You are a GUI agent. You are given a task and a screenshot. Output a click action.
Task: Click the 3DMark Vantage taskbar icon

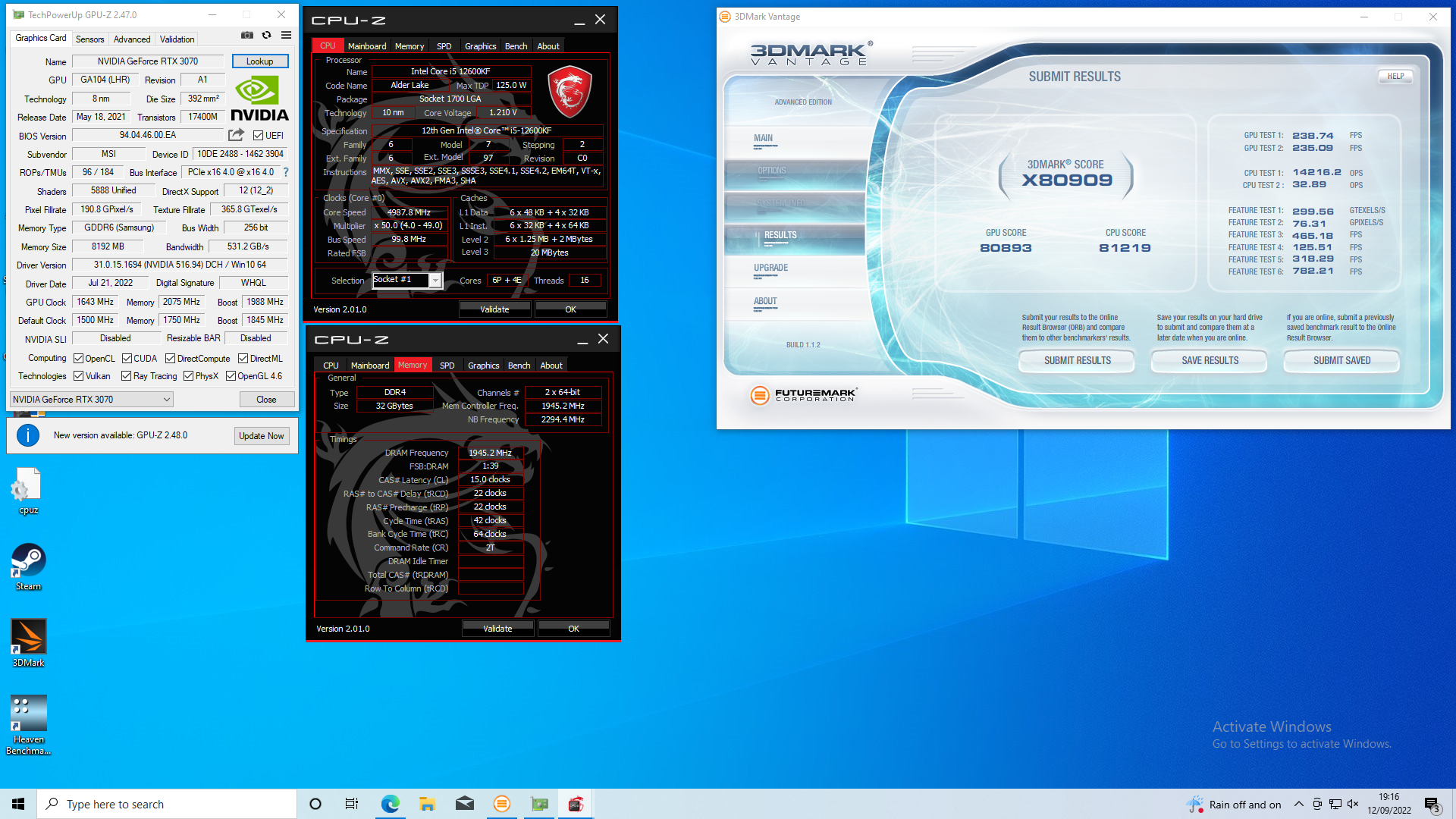click(501, 804)
